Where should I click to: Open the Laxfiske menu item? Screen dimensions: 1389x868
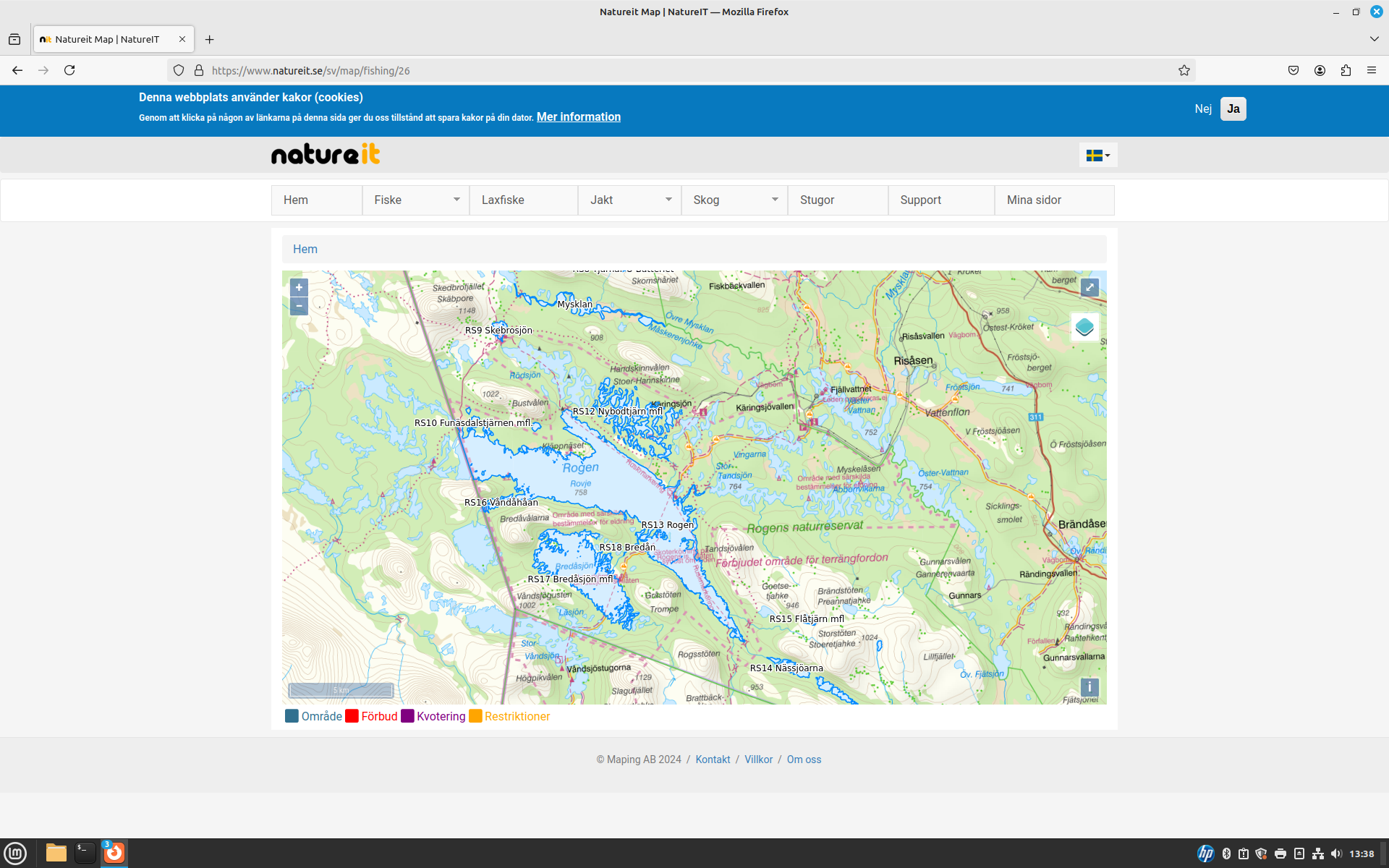(503, 200)
